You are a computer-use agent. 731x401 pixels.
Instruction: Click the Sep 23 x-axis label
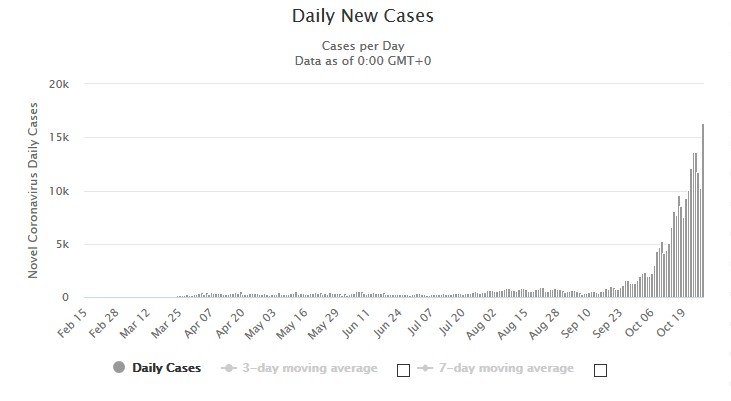607,323
